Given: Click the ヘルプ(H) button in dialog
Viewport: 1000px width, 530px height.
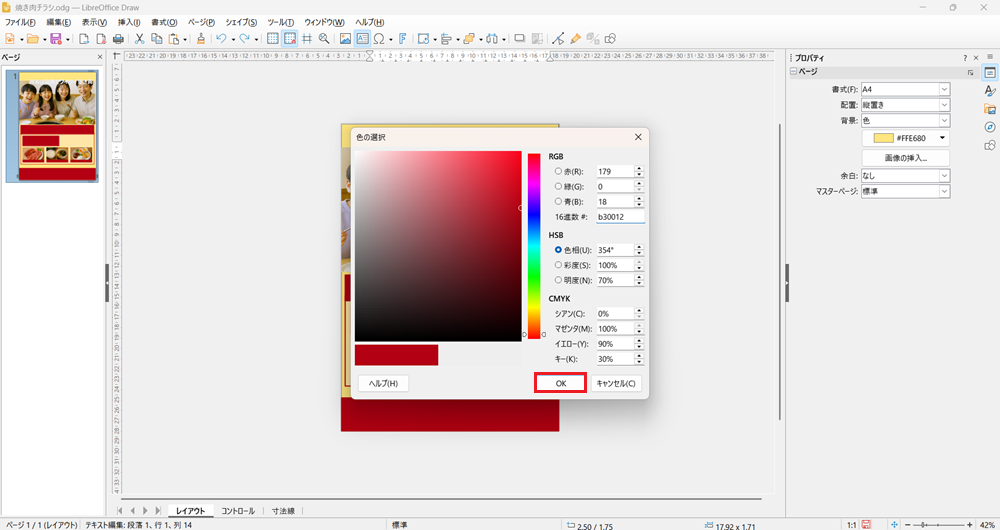Looking at the screenshot, I should pyautogui.click(x=383, y=383).
